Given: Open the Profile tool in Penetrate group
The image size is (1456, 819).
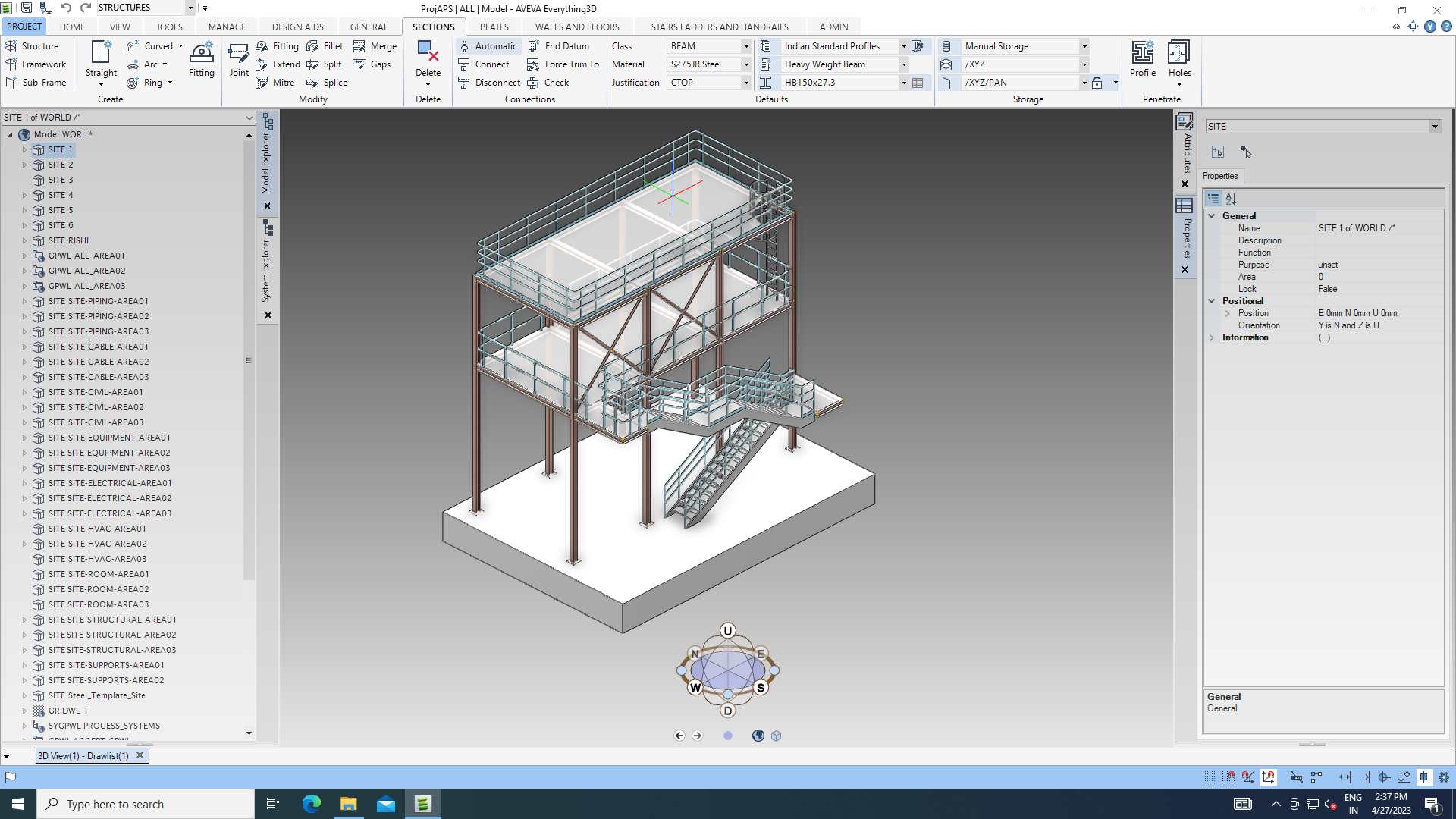Looking at the screenshot, I should pyautogui.click(x=1143, y=57).
